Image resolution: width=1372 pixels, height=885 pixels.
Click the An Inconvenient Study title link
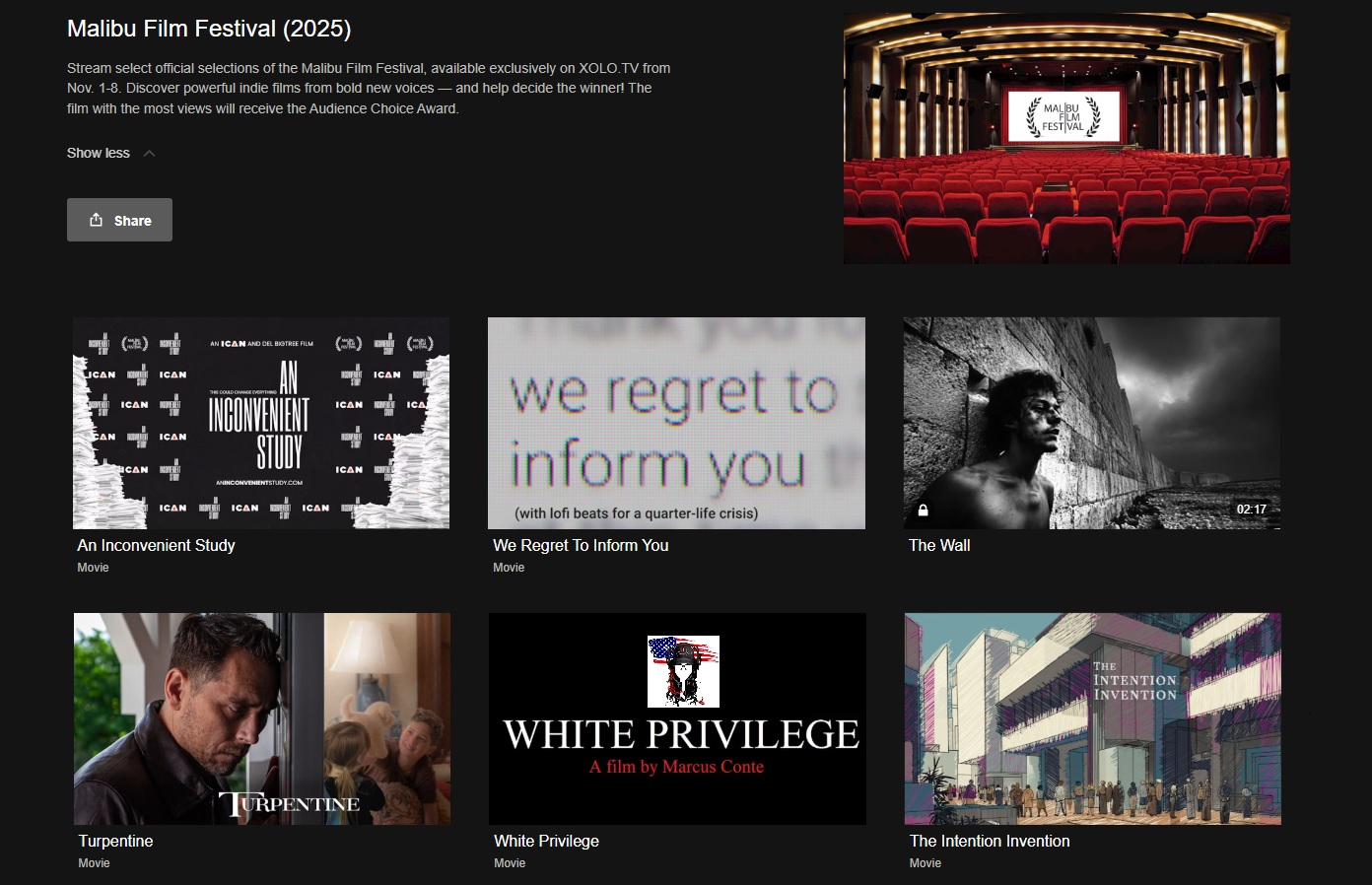(156, 545)
